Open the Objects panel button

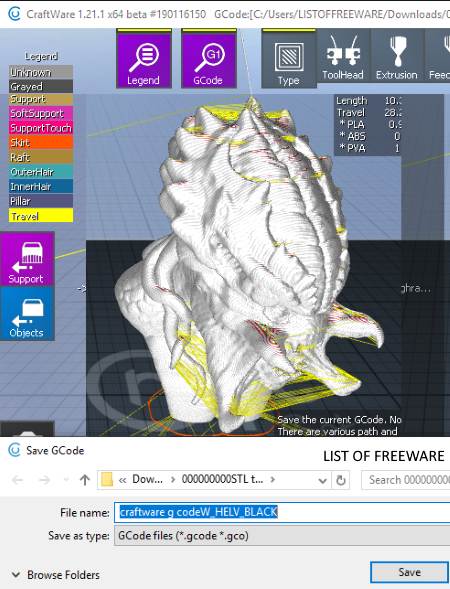tap(27, 314)
